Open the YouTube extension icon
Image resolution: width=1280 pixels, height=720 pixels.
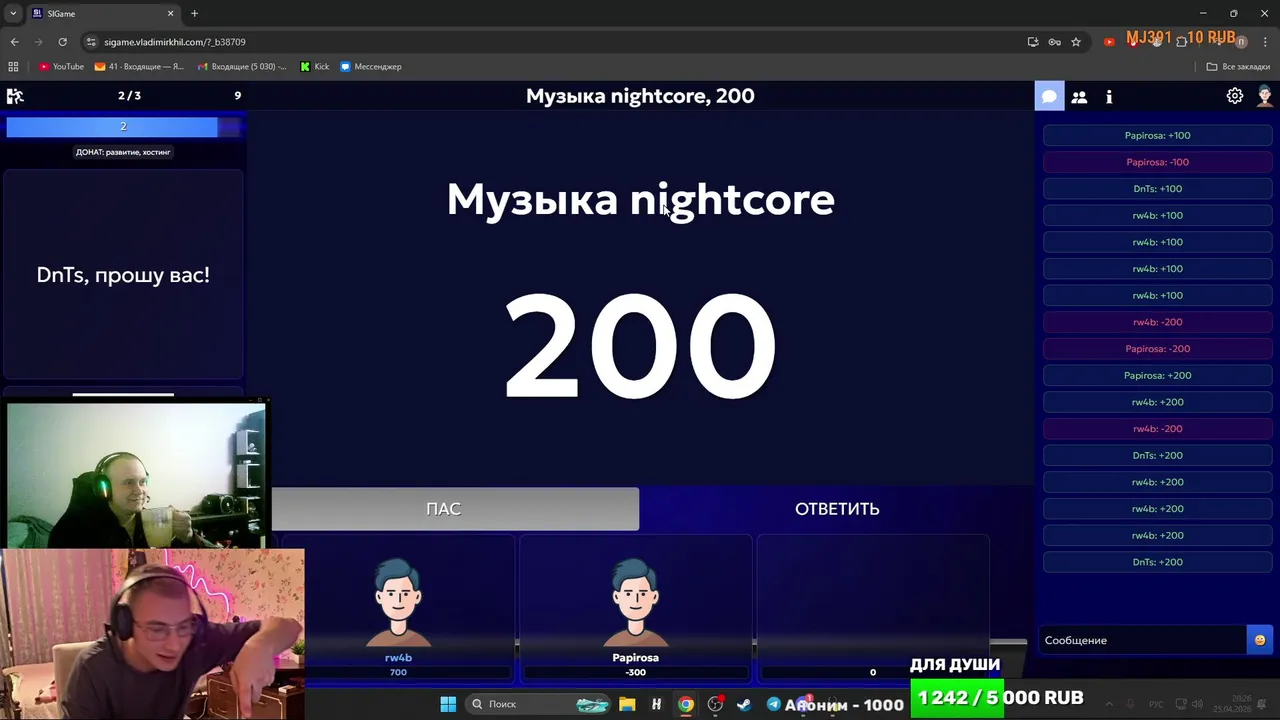point(1109,42)
